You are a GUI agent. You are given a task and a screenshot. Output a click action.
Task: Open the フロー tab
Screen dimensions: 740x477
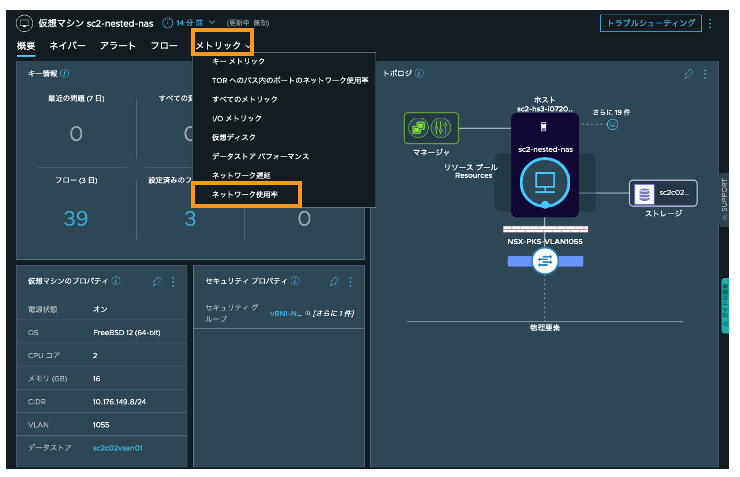coord(164,46)
